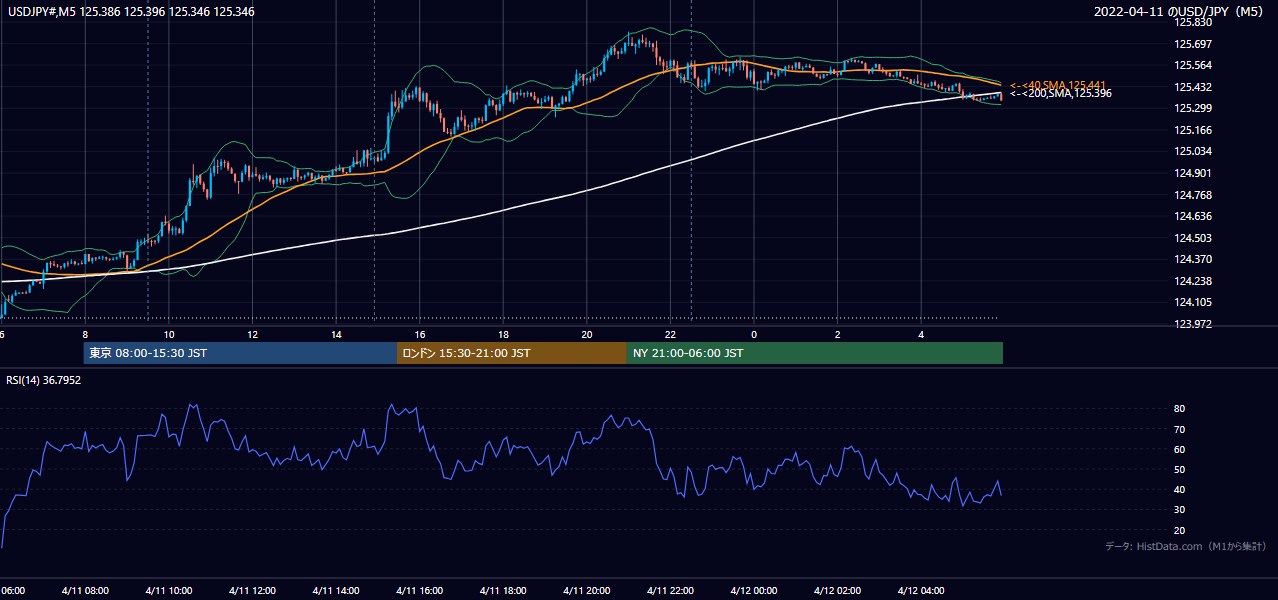Click the ロンドン 15:30-21:00 JST session bar
The width and height of the screenshot is (1278, 600).
click(x=512, y=353)
